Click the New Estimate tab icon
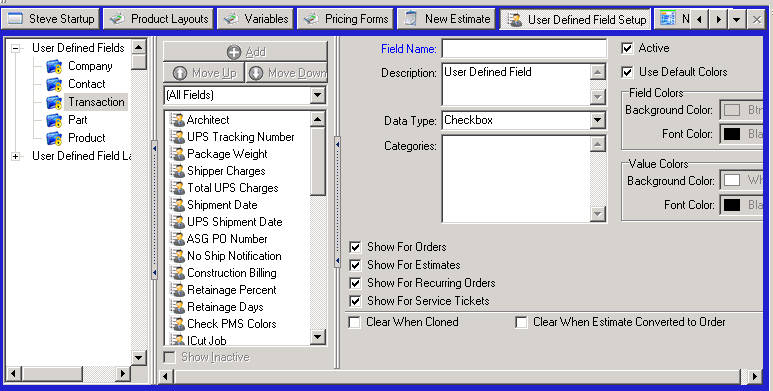This screenshot has width=773, height=391. 411,19
